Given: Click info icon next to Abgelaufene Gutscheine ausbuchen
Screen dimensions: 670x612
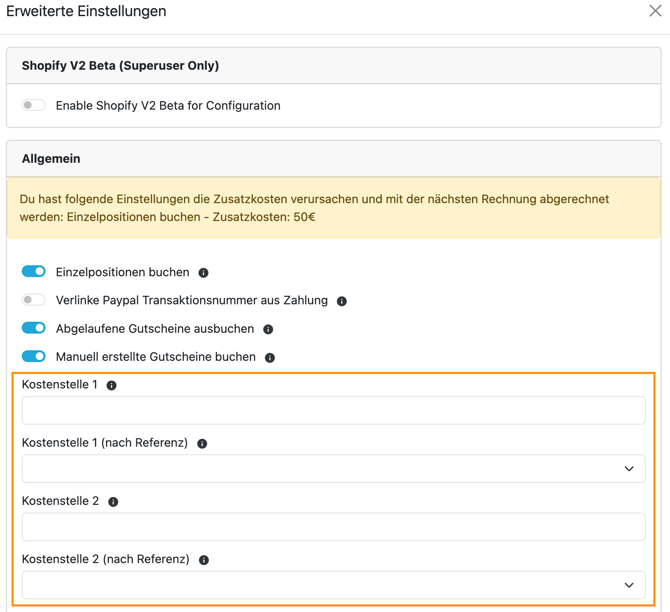Looking at the screenshot, I should pyautogui.click(x=268, y=329).
